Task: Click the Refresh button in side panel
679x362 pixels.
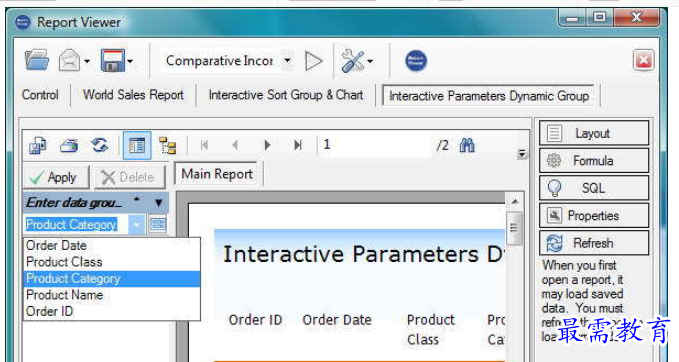Action: (x=594, y=243)
